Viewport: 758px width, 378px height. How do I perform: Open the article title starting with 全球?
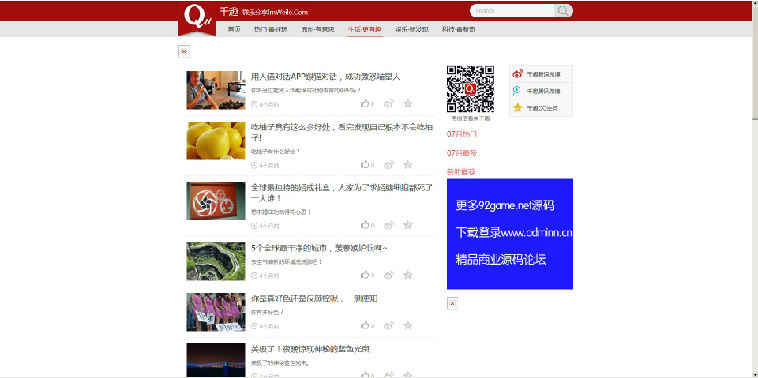pos(342,192)
